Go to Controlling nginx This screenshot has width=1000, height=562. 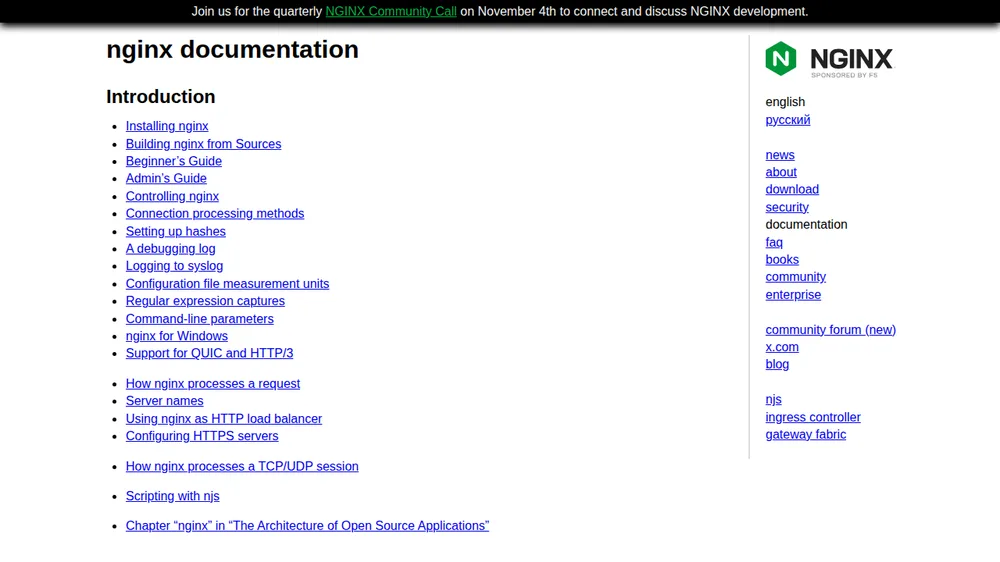click(172, 196)
